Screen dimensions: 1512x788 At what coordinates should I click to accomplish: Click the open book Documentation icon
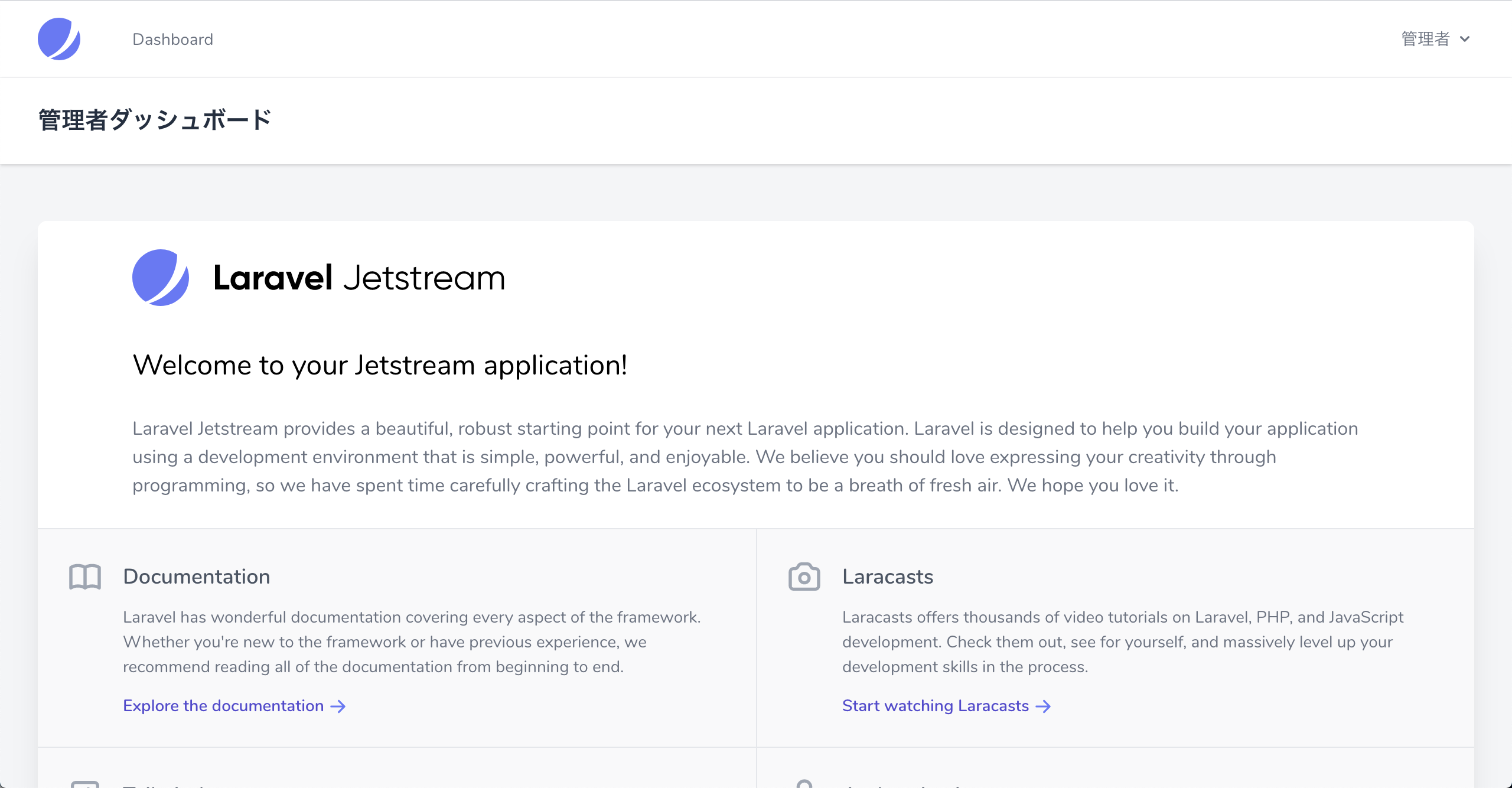pyautogui.click(x=85, y=577)
